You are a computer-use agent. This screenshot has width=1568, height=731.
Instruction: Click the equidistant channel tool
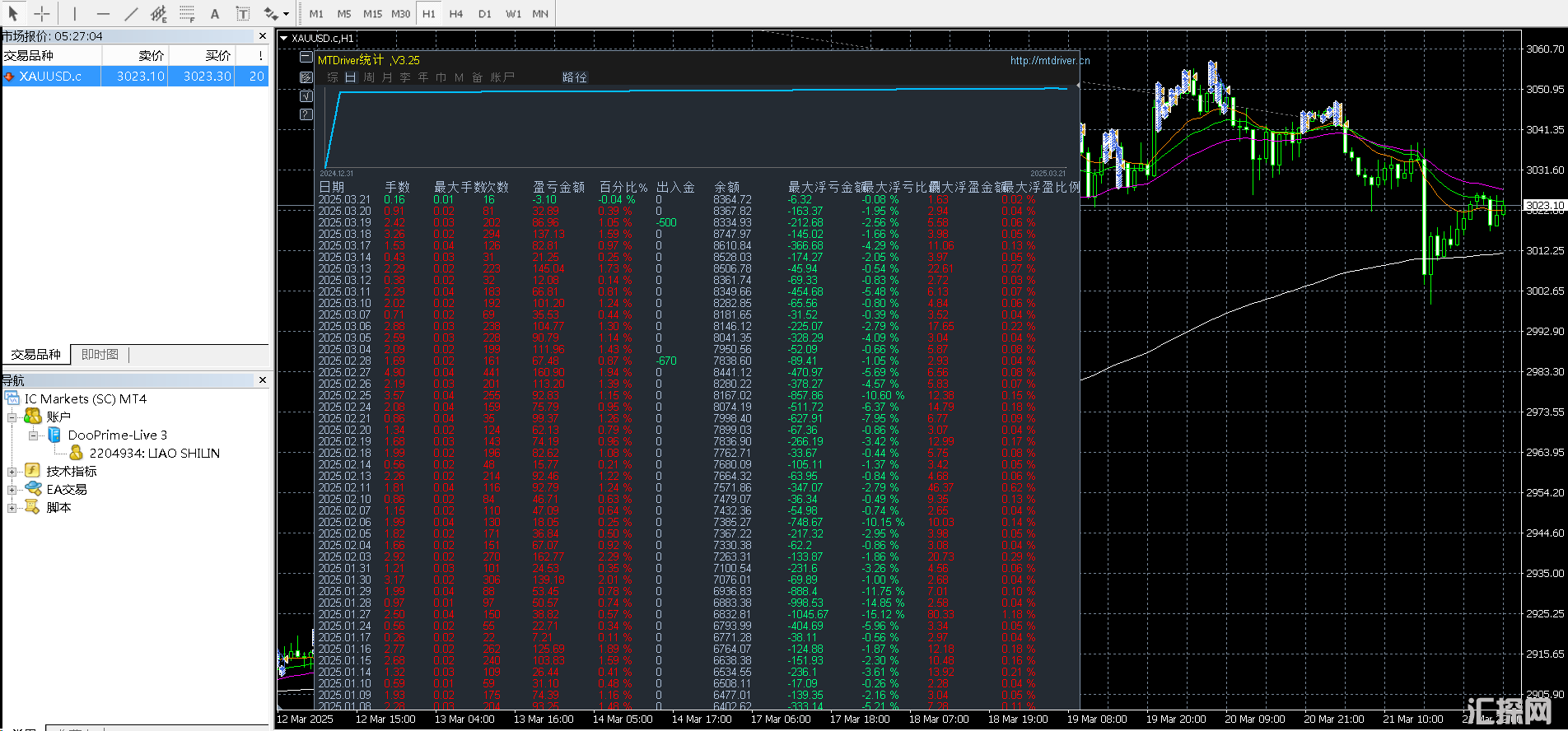coord(159,14)
